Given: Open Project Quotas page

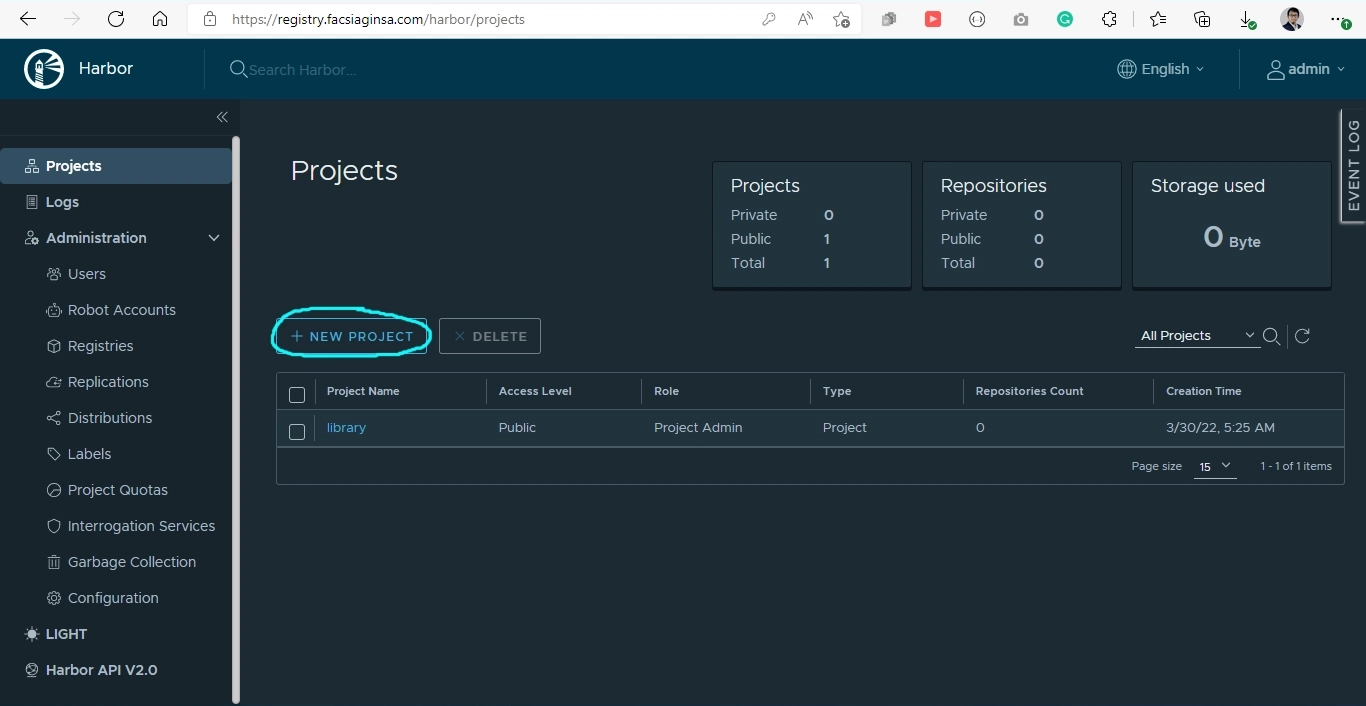Looking at the screenshot, I should click(117, 490).
